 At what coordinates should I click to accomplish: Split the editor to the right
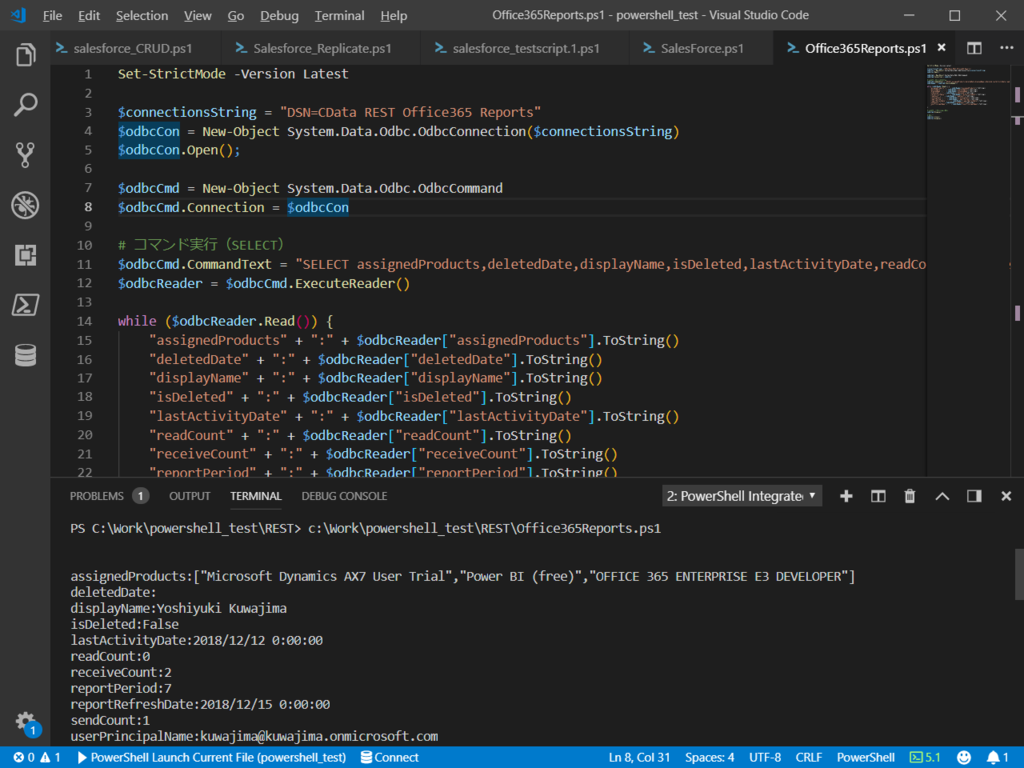(974, 48)
